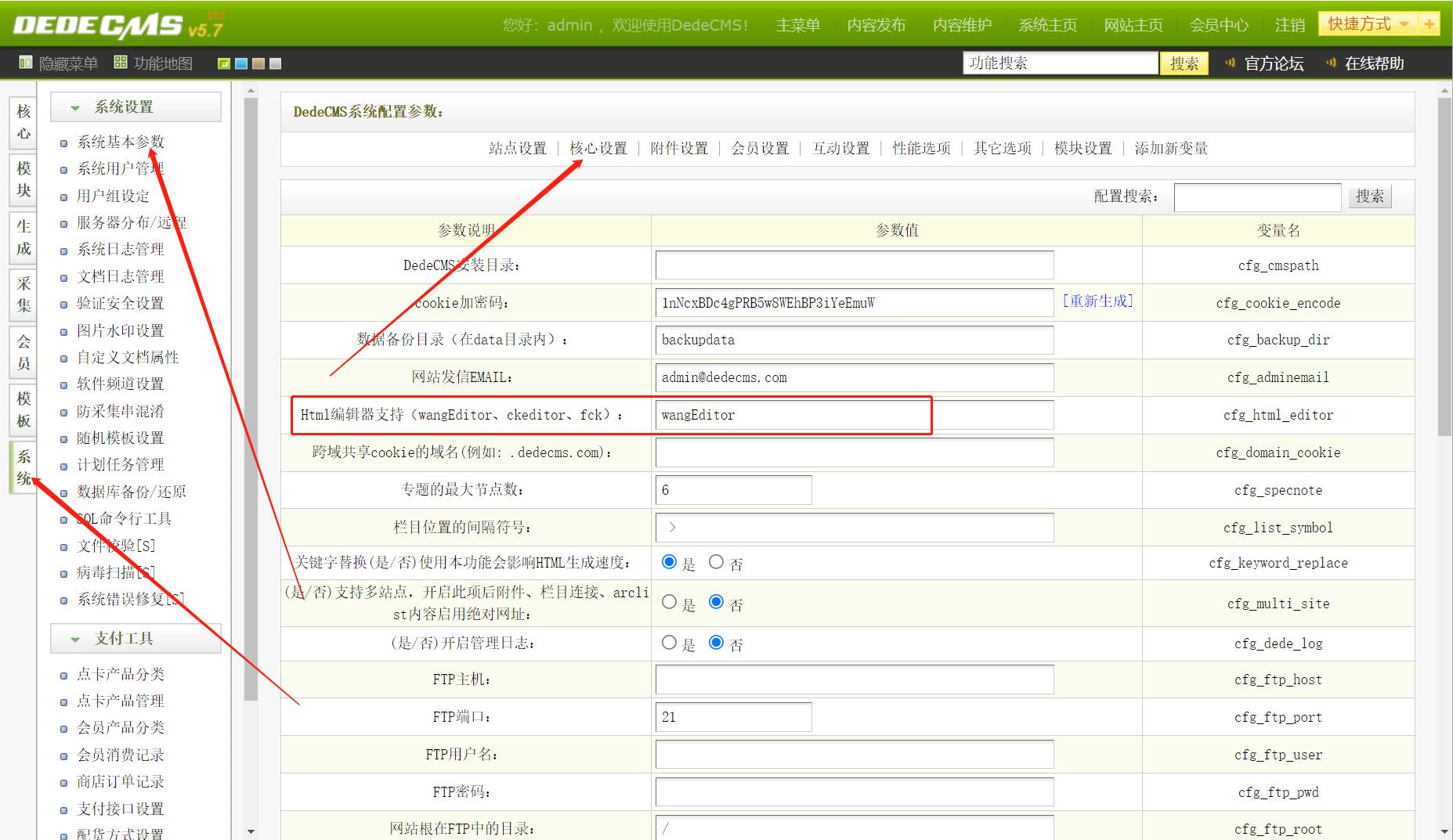Viewport: 1453px width, 840px height.
Task: Collapse the 支付工具 section arrow
Action: coord(75,640)
